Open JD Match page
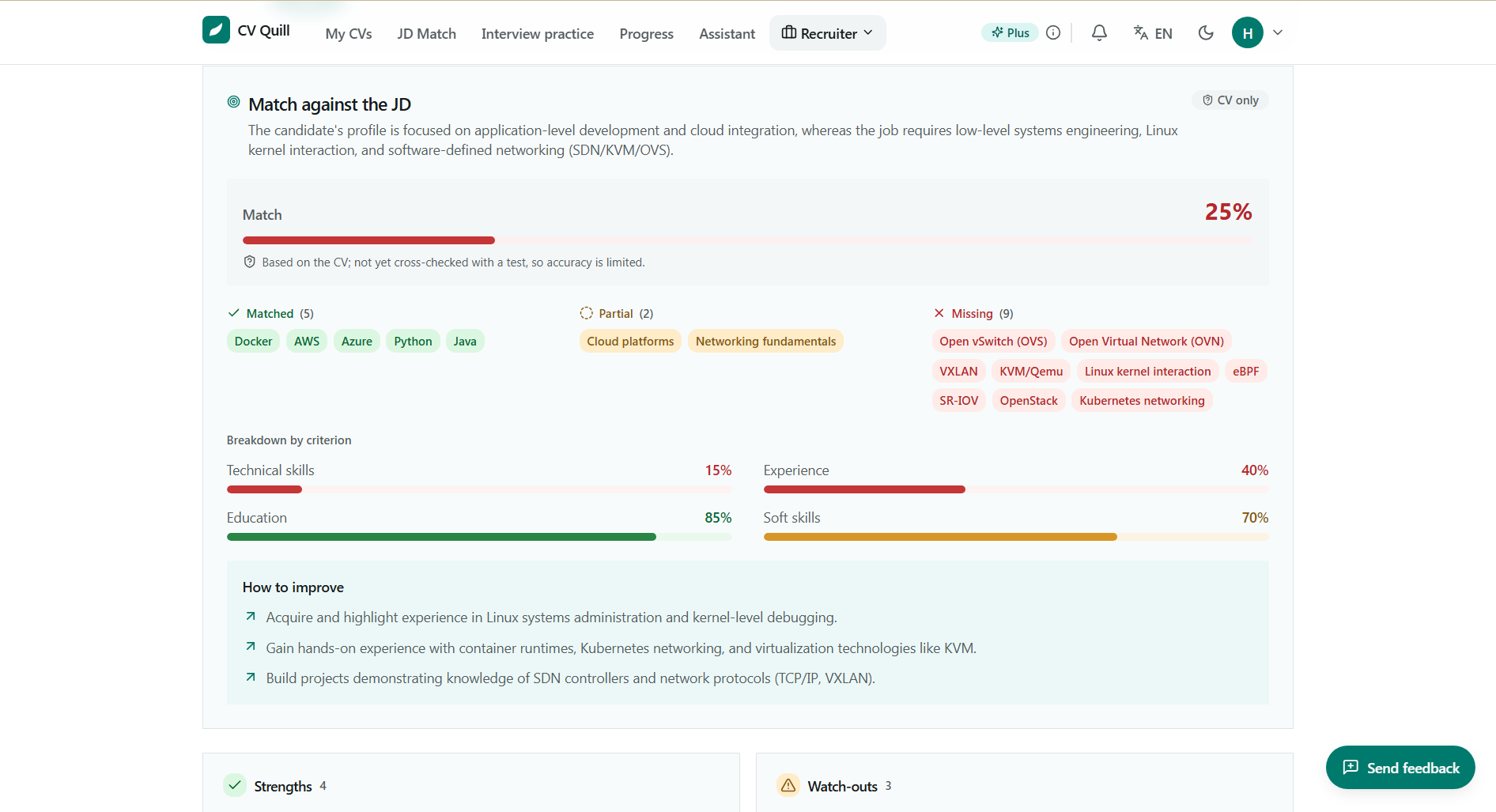Image resolution: width=1496 pixels, height=812 pixels. tap(427, 34)
